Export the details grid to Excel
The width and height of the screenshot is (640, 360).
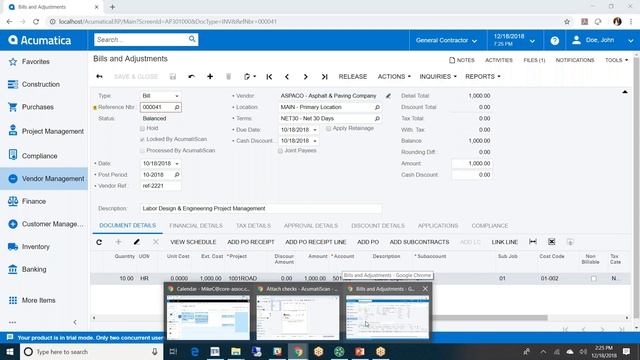tap(551, 242)
